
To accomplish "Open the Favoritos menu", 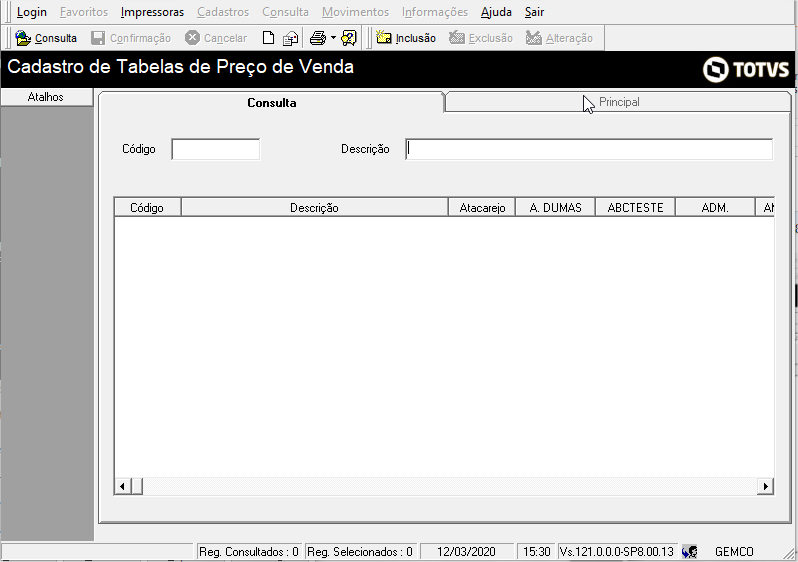I will [x=84, y=12].
